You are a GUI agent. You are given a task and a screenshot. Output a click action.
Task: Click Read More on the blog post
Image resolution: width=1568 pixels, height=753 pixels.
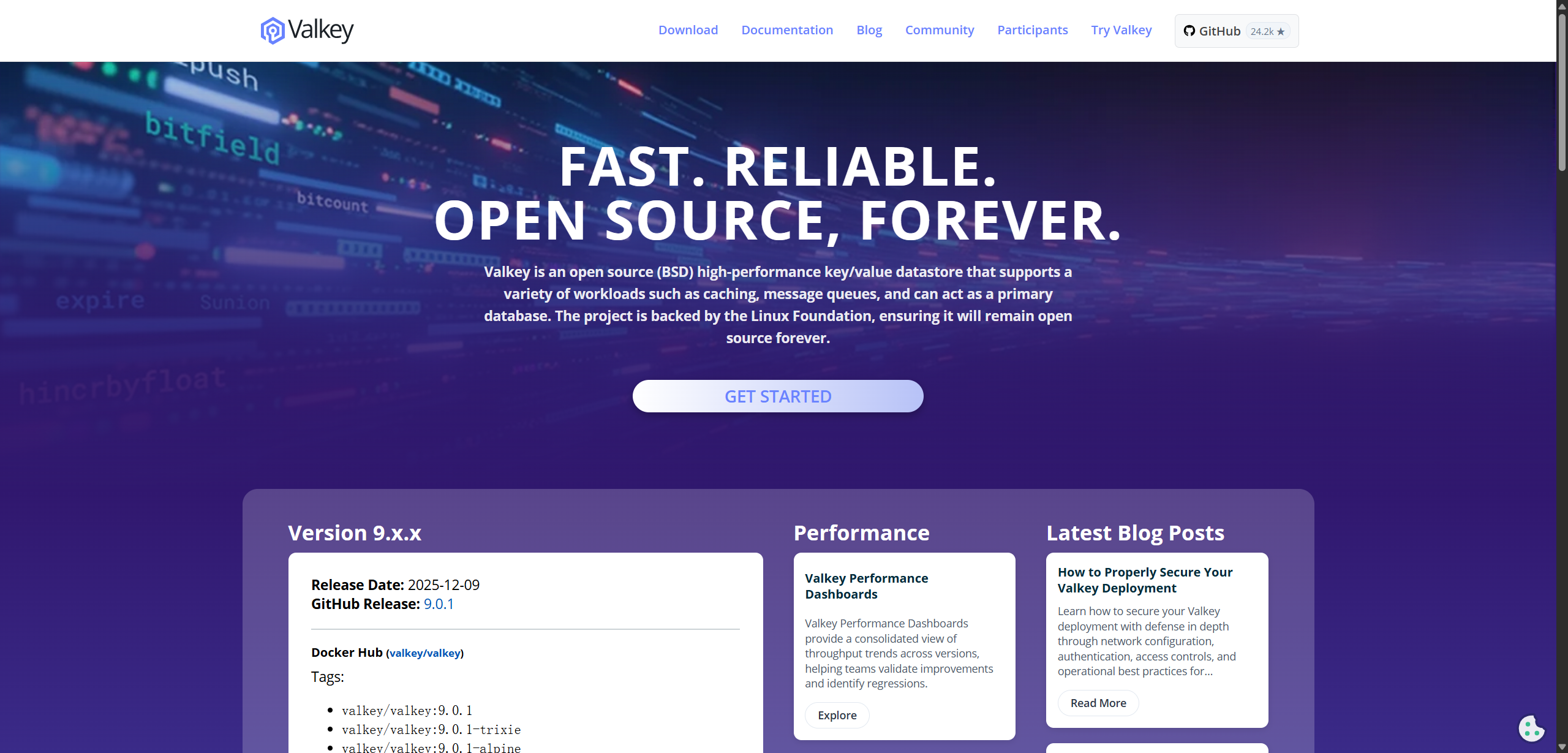click(x=1098, y=703)
